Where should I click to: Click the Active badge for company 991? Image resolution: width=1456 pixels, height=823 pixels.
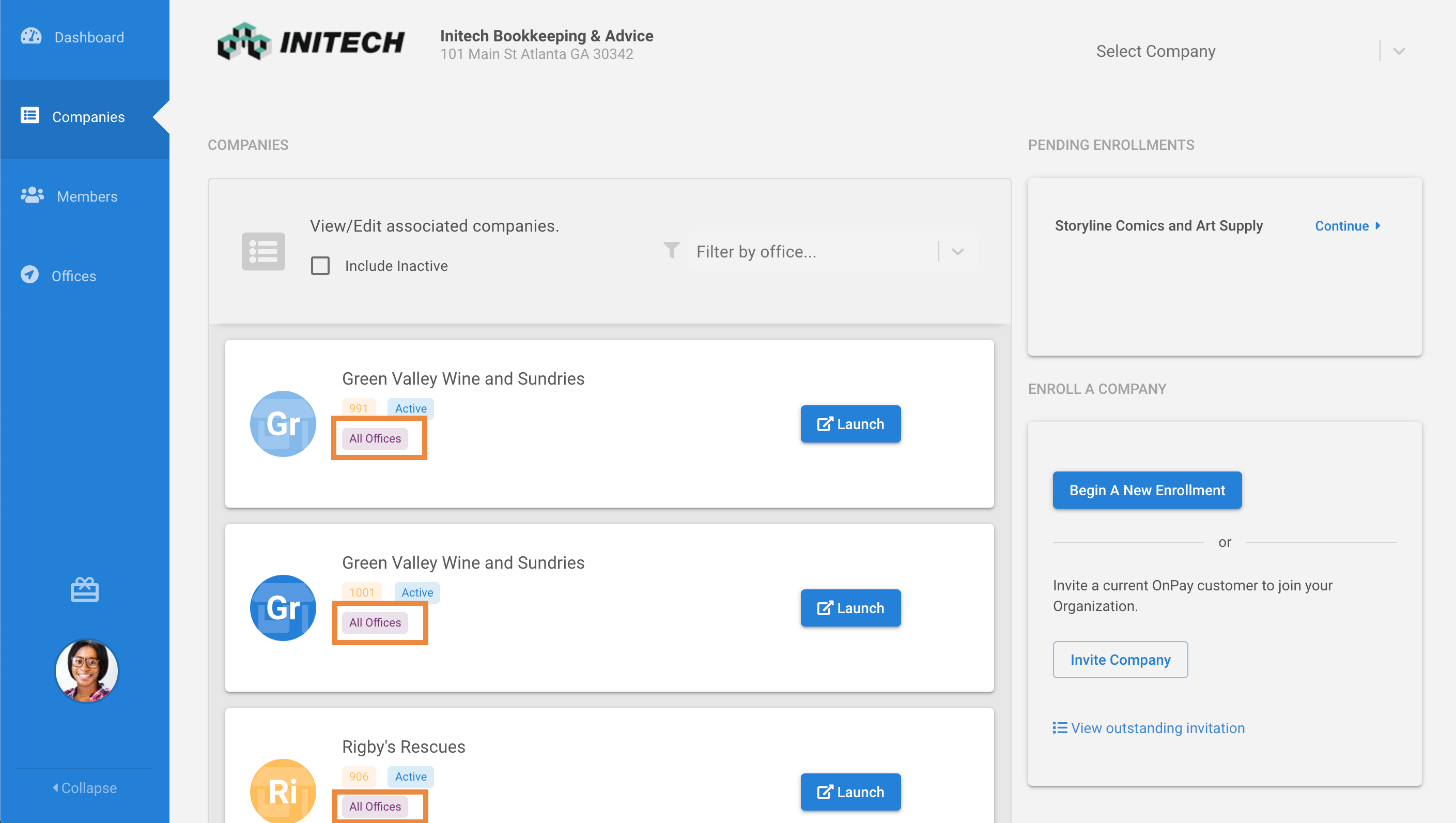click(410, 408)
